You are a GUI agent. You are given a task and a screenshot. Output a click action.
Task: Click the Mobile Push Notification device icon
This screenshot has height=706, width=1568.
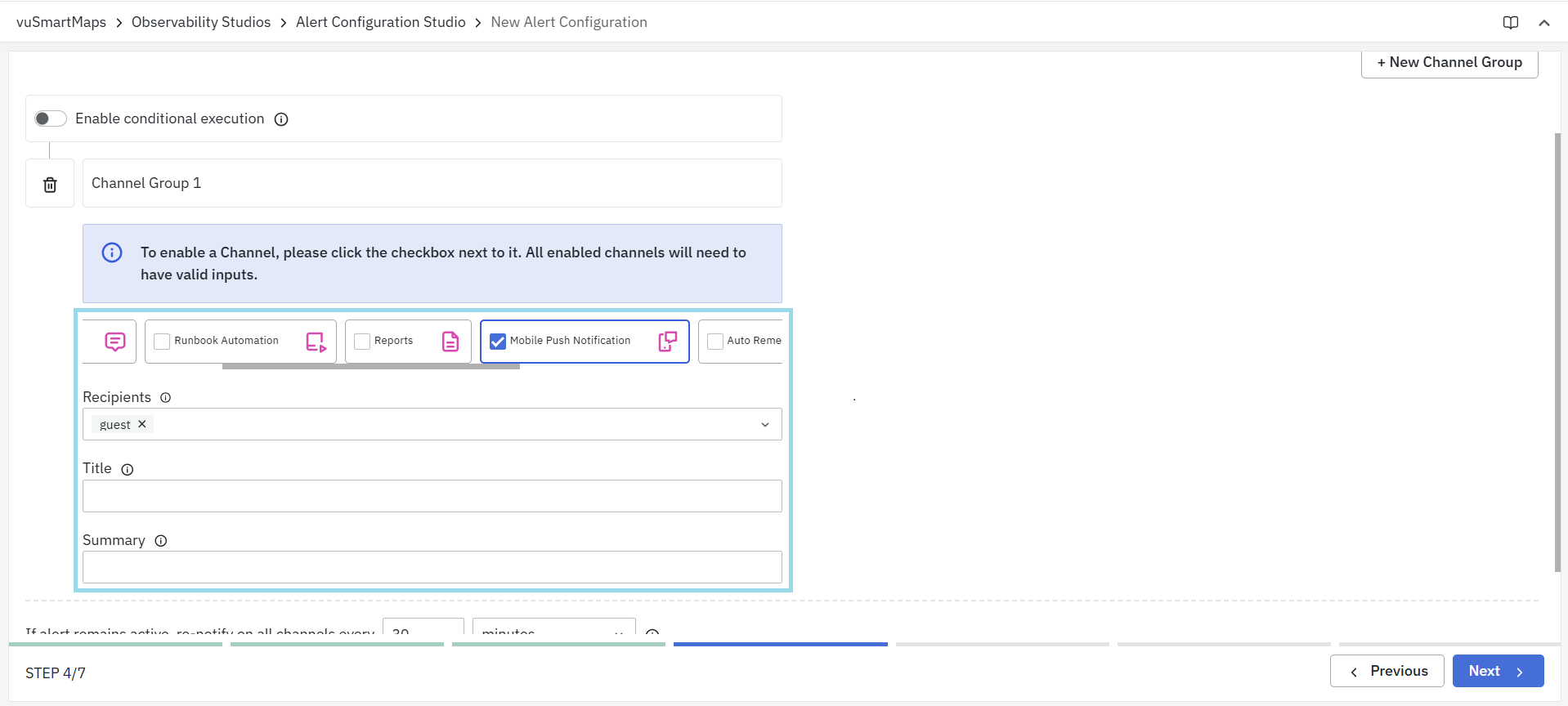click(667, 342)
